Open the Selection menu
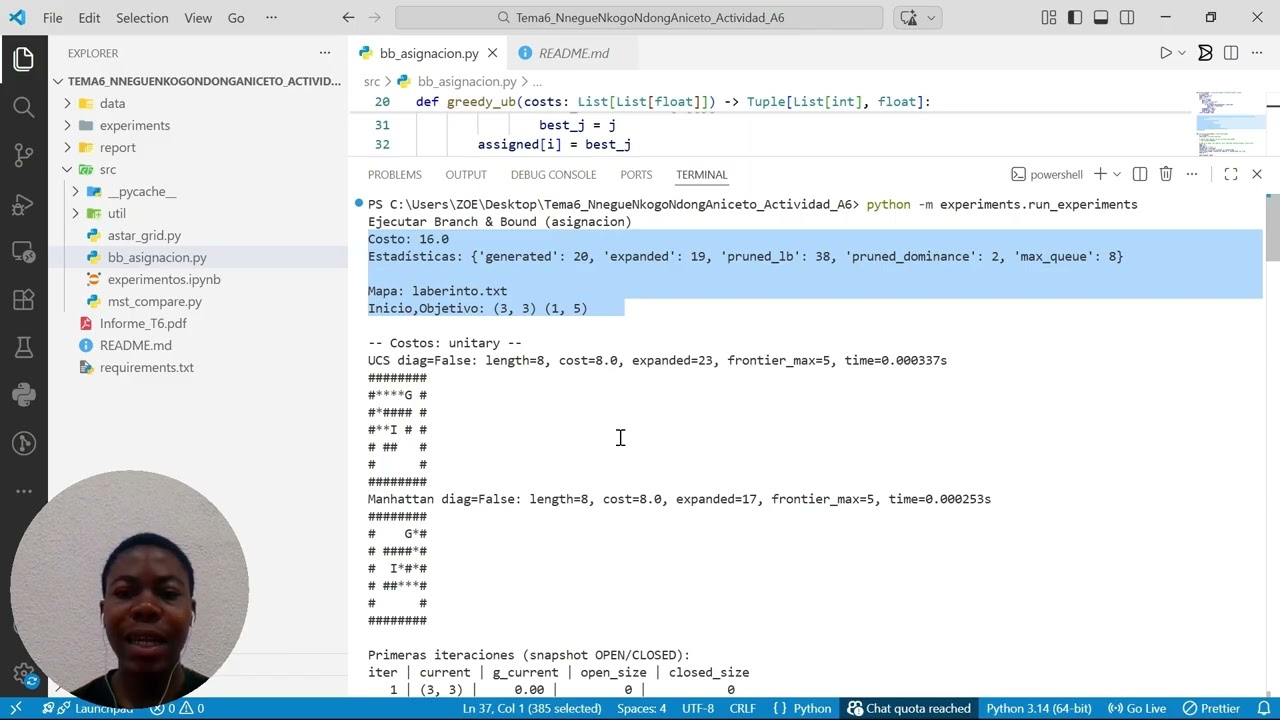This screenshot has height=720, width=1280. tap(142, 17)
